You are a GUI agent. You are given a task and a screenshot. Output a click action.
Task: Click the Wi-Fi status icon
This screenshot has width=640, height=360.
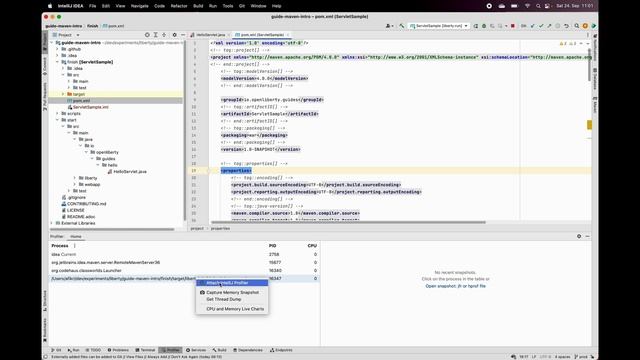(x=527, y=6)
